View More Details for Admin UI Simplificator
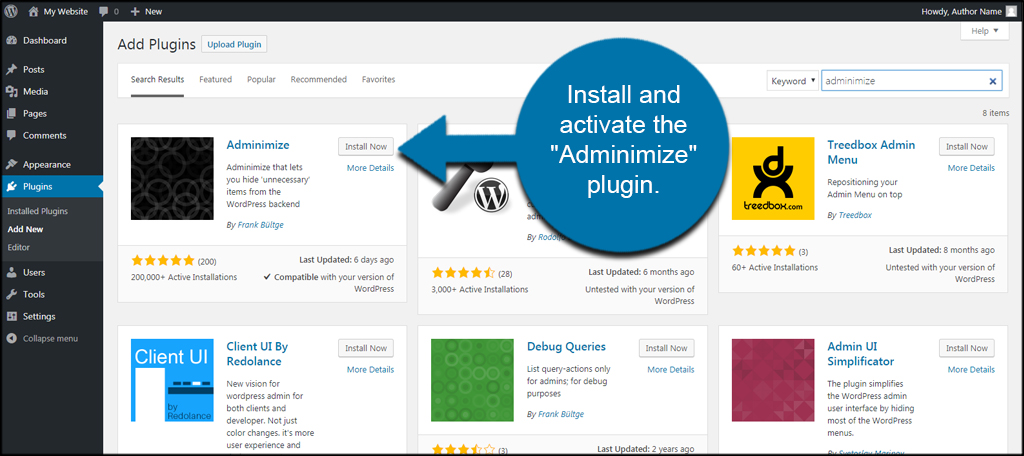 (x=971, y=370)
